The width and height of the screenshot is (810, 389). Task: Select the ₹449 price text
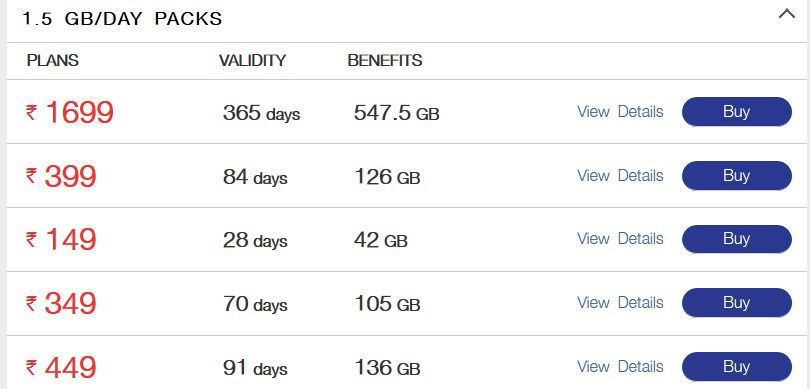(x=61, y=367)
